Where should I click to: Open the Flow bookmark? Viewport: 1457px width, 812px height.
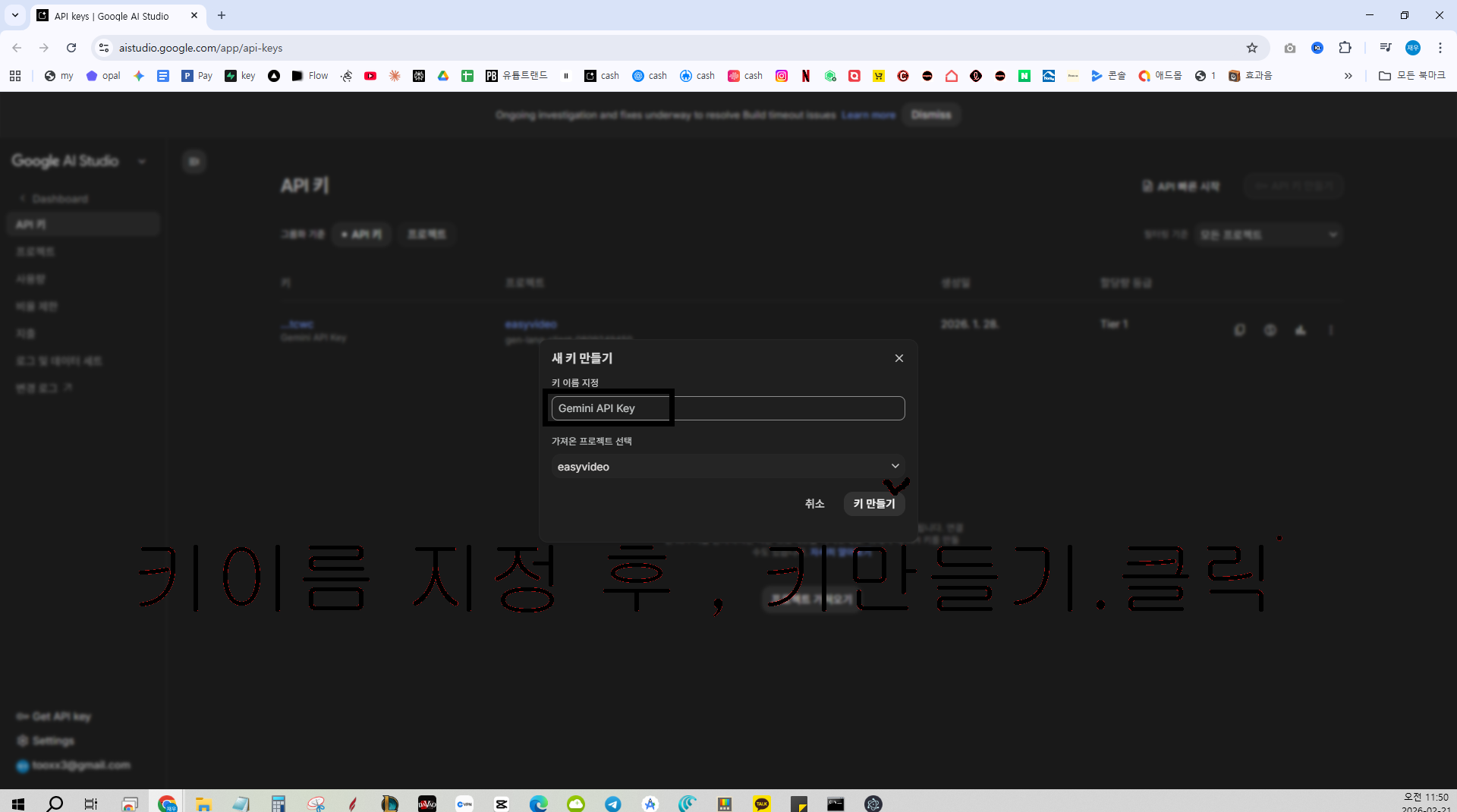310,76
